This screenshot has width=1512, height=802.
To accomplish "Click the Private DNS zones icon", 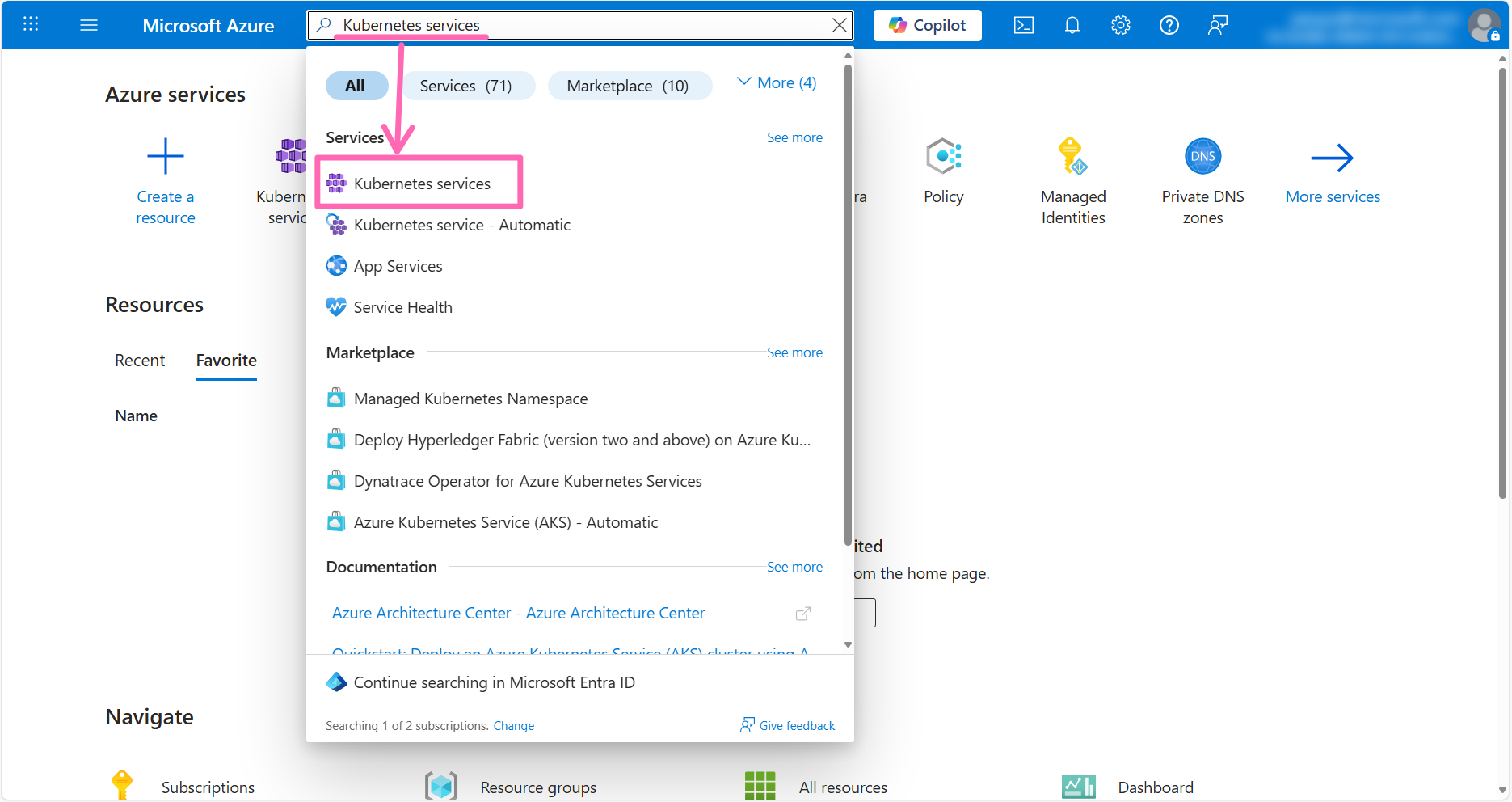I will (1202, 157).
